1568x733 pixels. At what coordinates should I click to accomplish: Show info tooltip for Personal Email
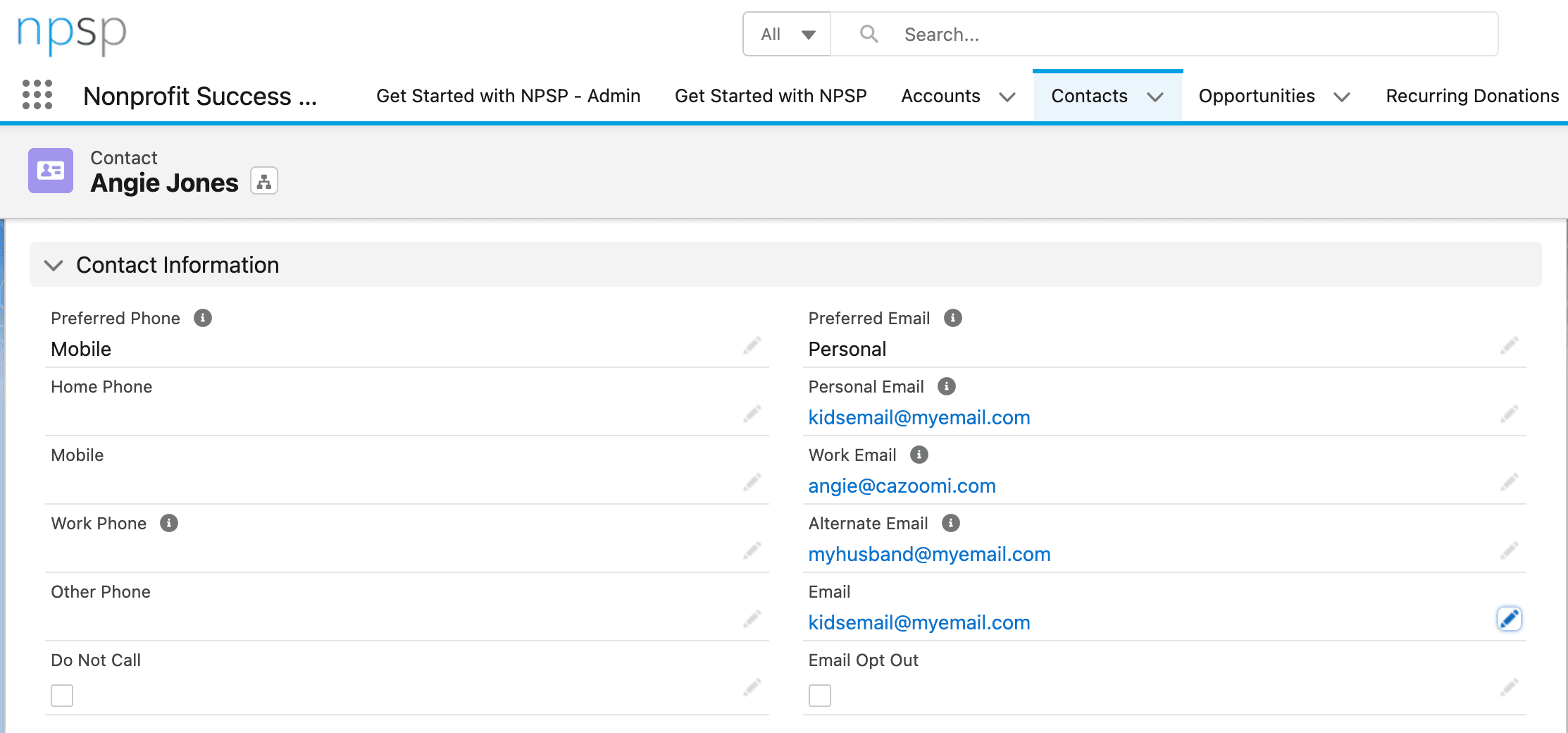947,386
